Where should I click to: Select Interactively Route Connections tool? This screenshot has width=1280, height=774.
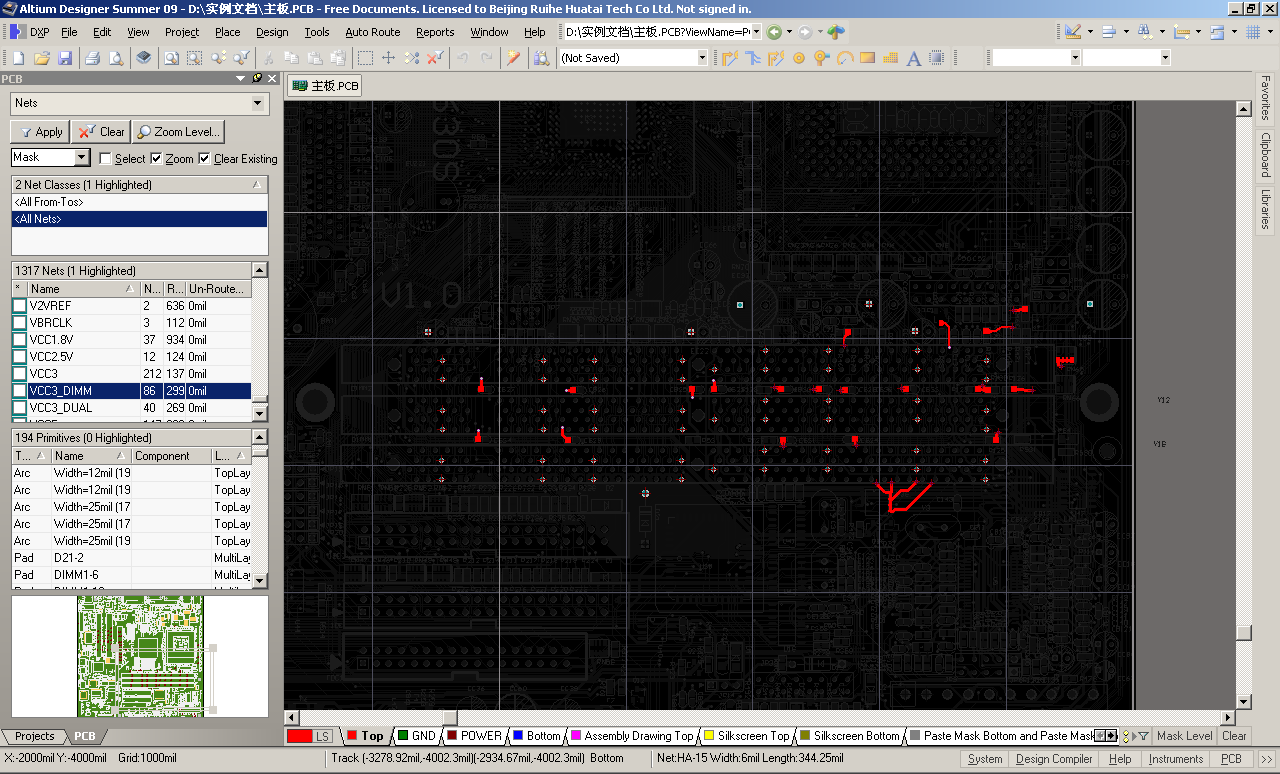tap(730, 58)
